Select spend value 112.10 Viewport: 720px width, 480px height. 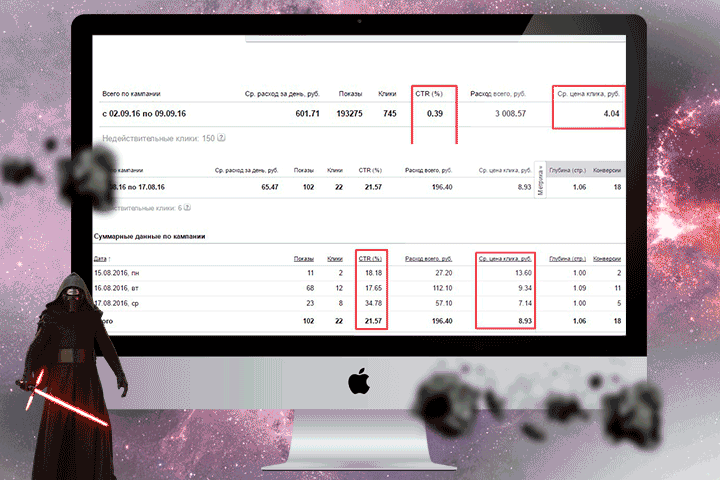tap(442, 288)
